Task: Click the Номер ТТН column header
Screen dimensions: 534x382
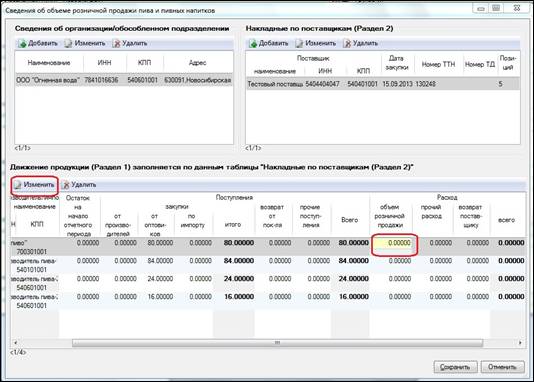Action: tap(438, 64)
